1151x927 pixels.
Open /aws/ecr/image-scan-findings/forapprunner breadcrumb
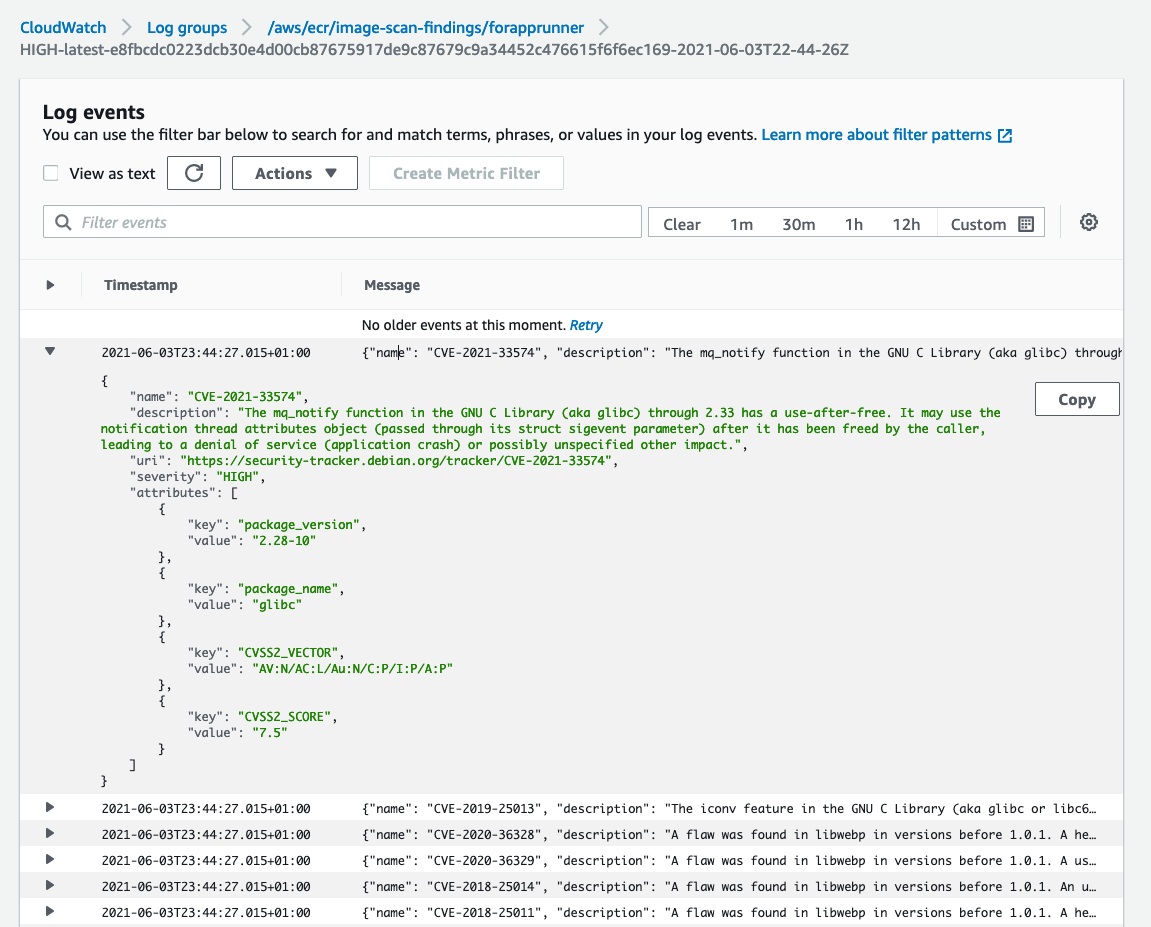[426, 28]
